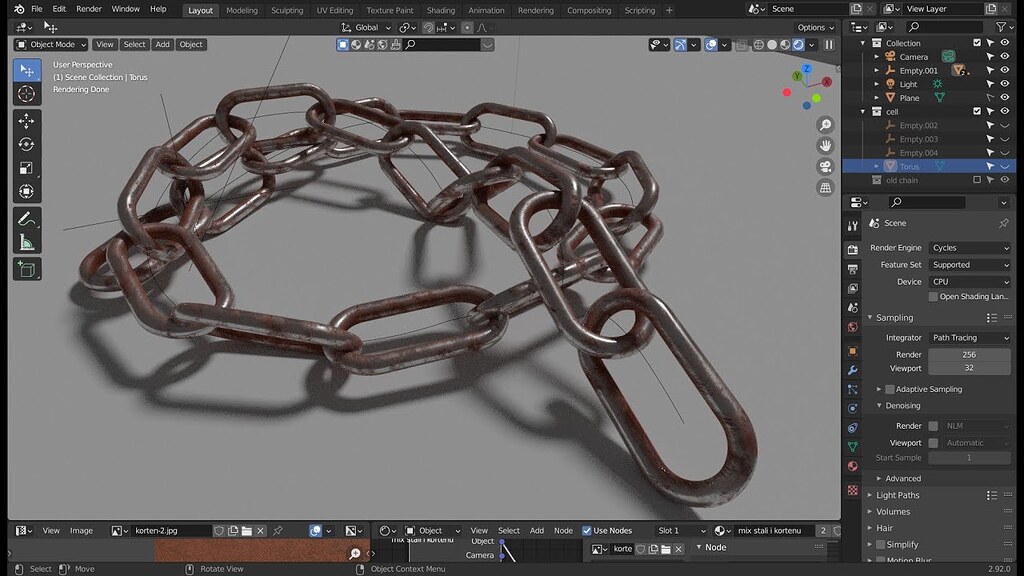Viewport: 1024px width, 576px height.
Task: Open the Object Mode dropdown
Action: click(51, 44)
